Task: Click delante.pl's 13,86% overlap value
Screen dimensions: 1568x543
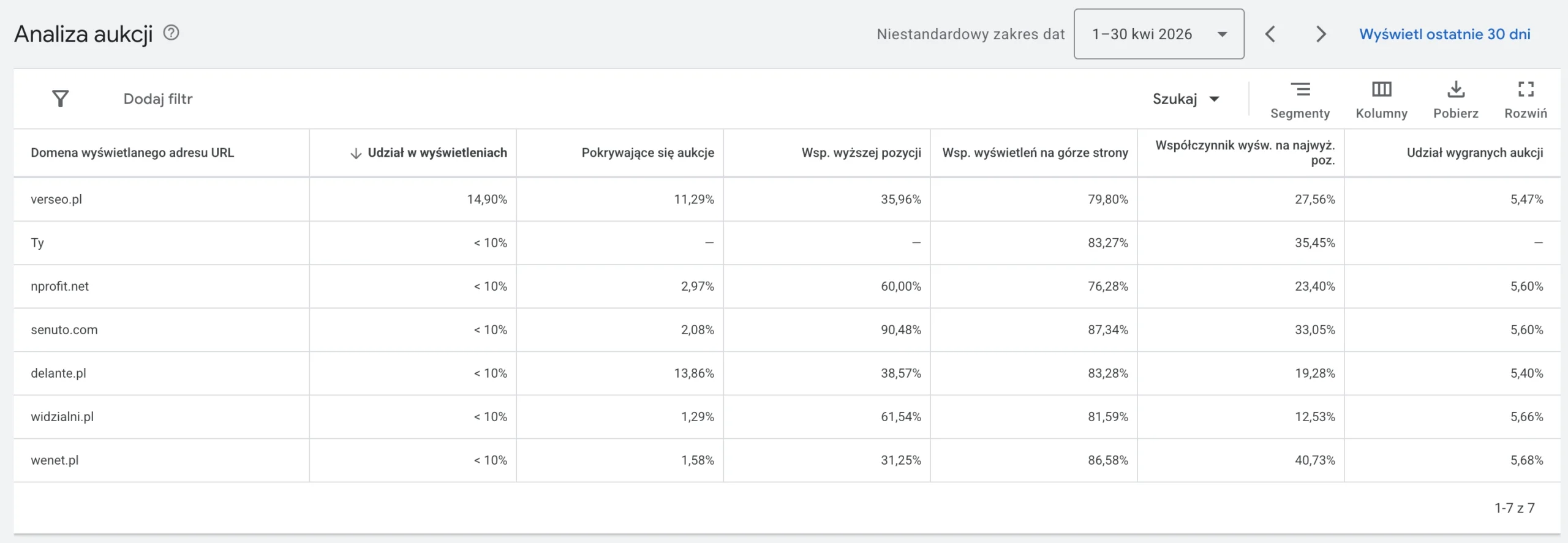Action: point(694,373)
